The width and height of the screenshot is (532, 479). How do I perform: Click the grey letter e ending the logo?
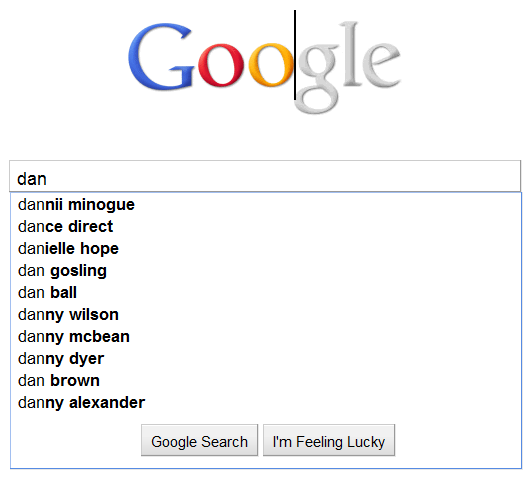[381, 65]
